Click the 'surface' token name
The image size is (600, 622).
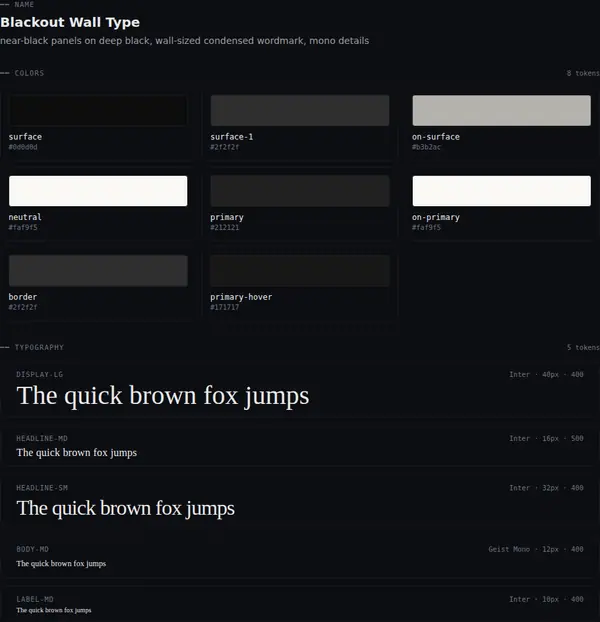25,137
